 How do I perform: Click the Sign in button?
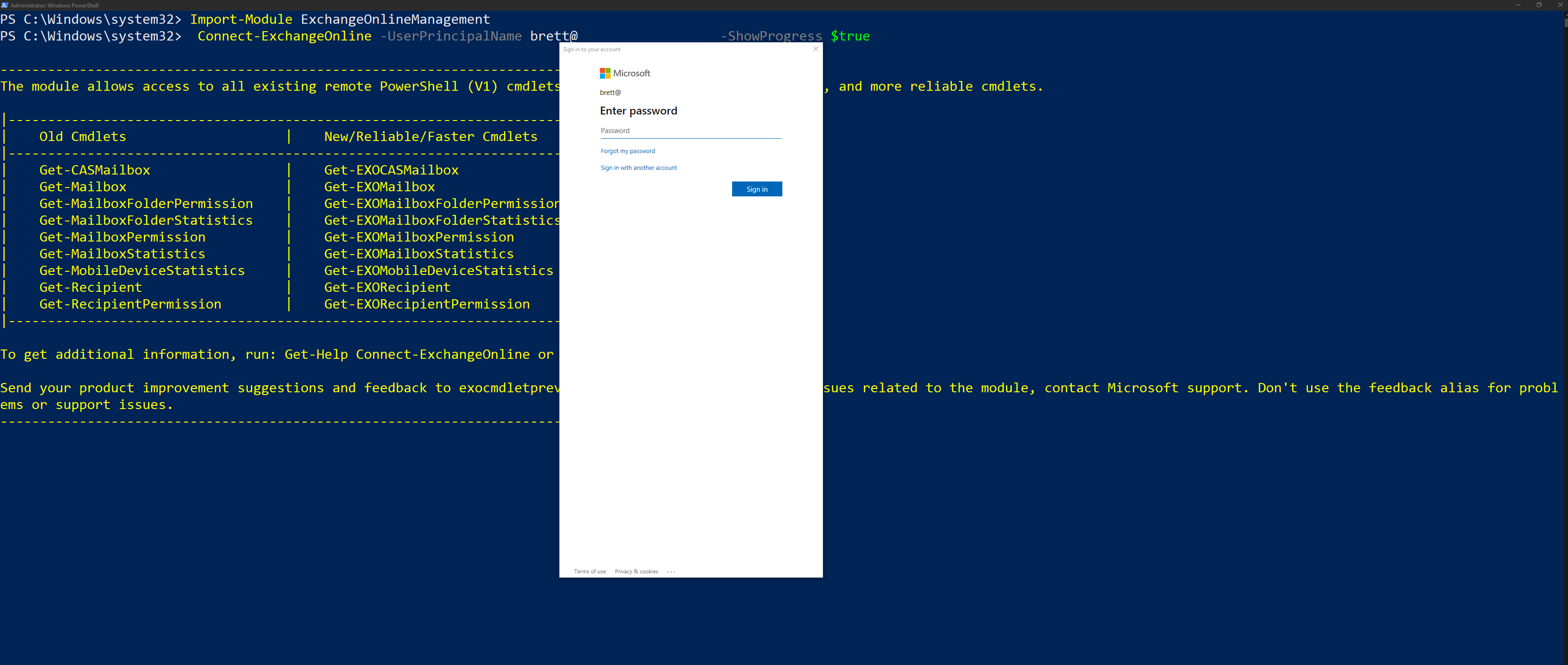click(x=757, y=189)
